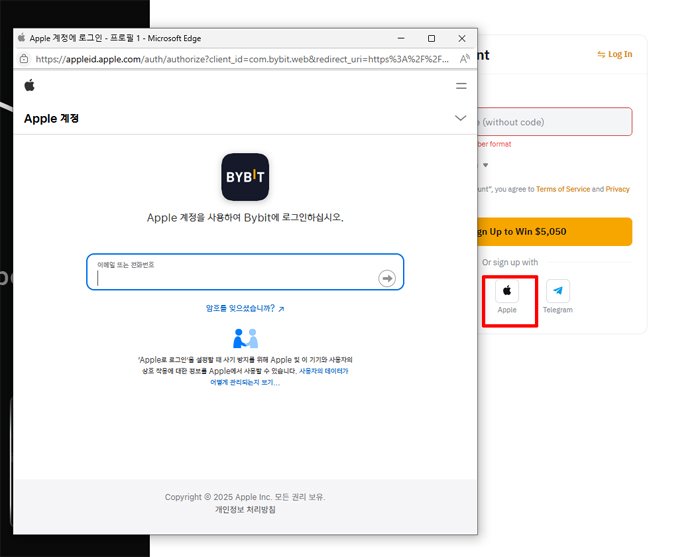Click the 'Or sign up with' text
The width and height of the screenshot is (700, 557).
(x=510, y=262)
